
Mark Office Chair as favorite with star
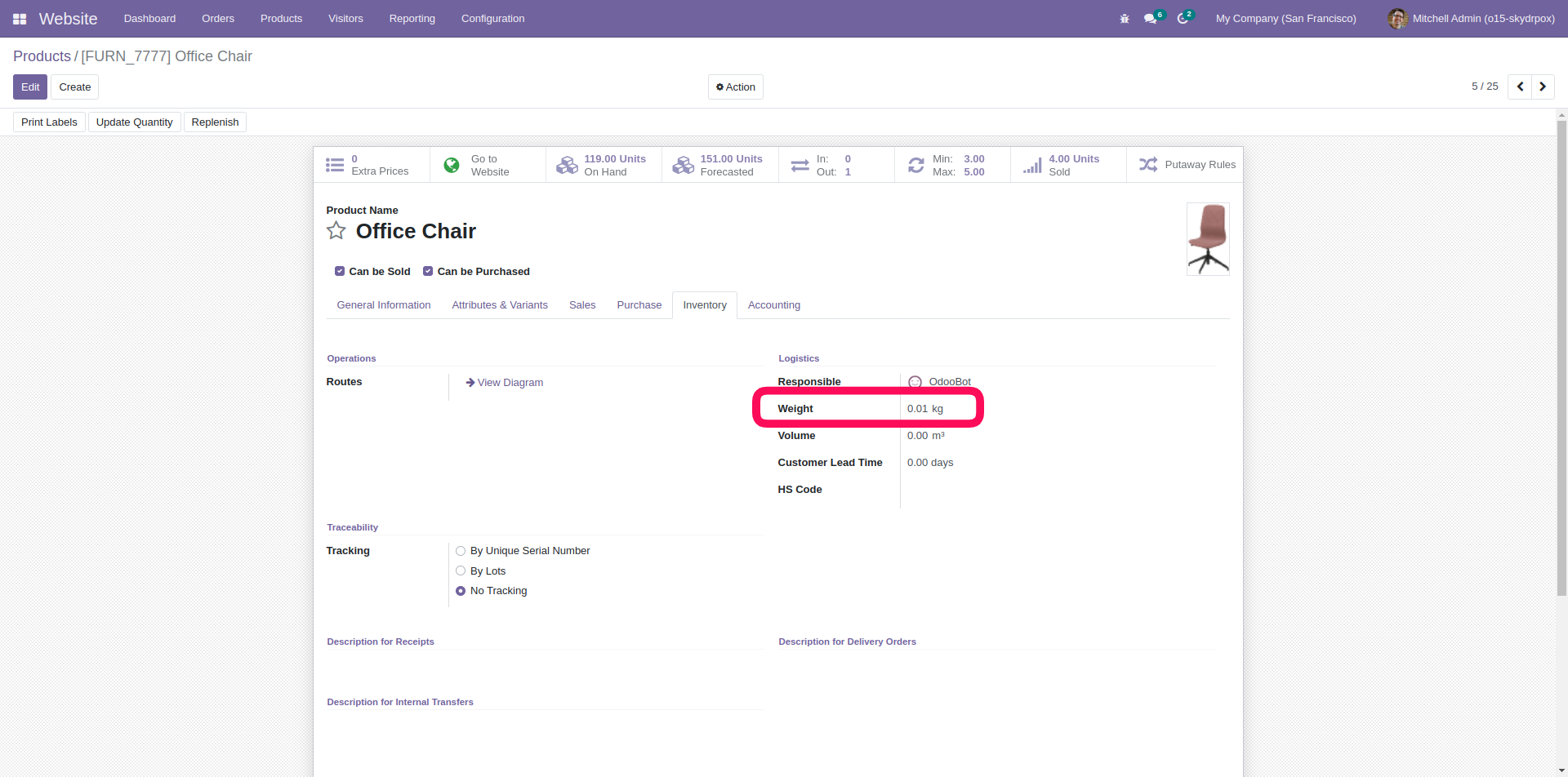coord(336,231)
